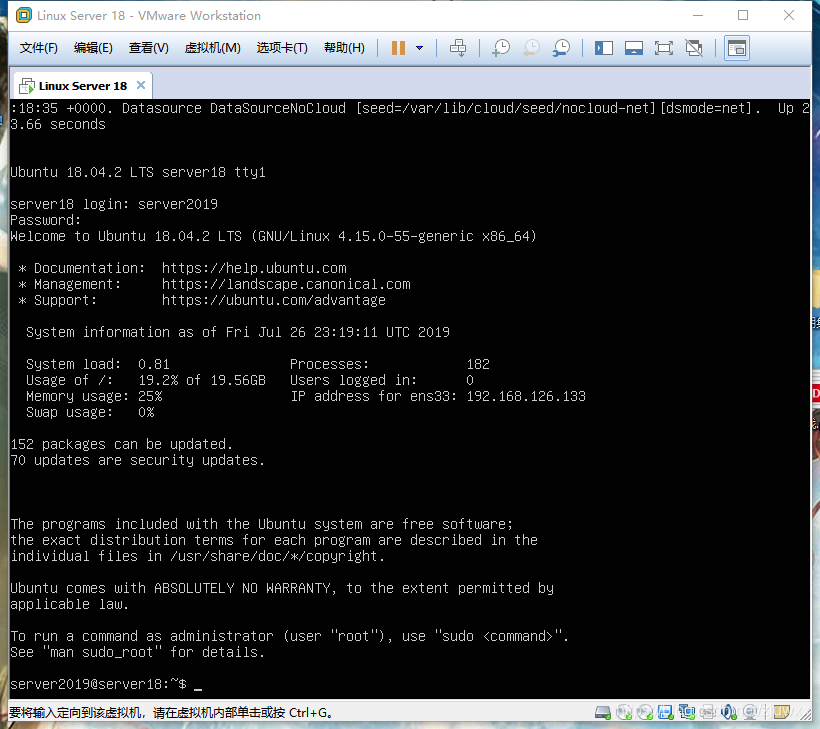Click the message log note icon

782,712
